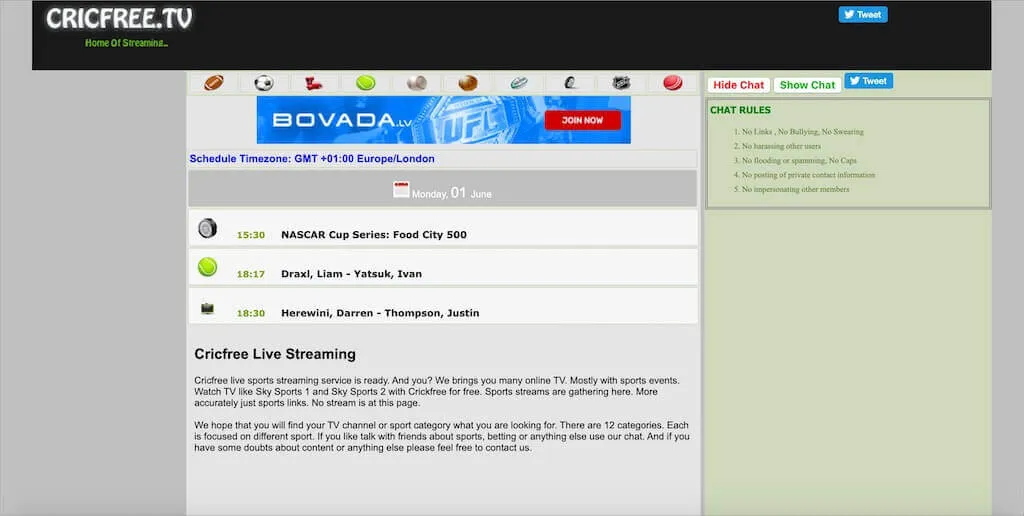Viewport: 1024px width, 516px height.
Task: Open the Draxl, Liam - Yatsuk, Ivan match
Action: pos(351,274)
